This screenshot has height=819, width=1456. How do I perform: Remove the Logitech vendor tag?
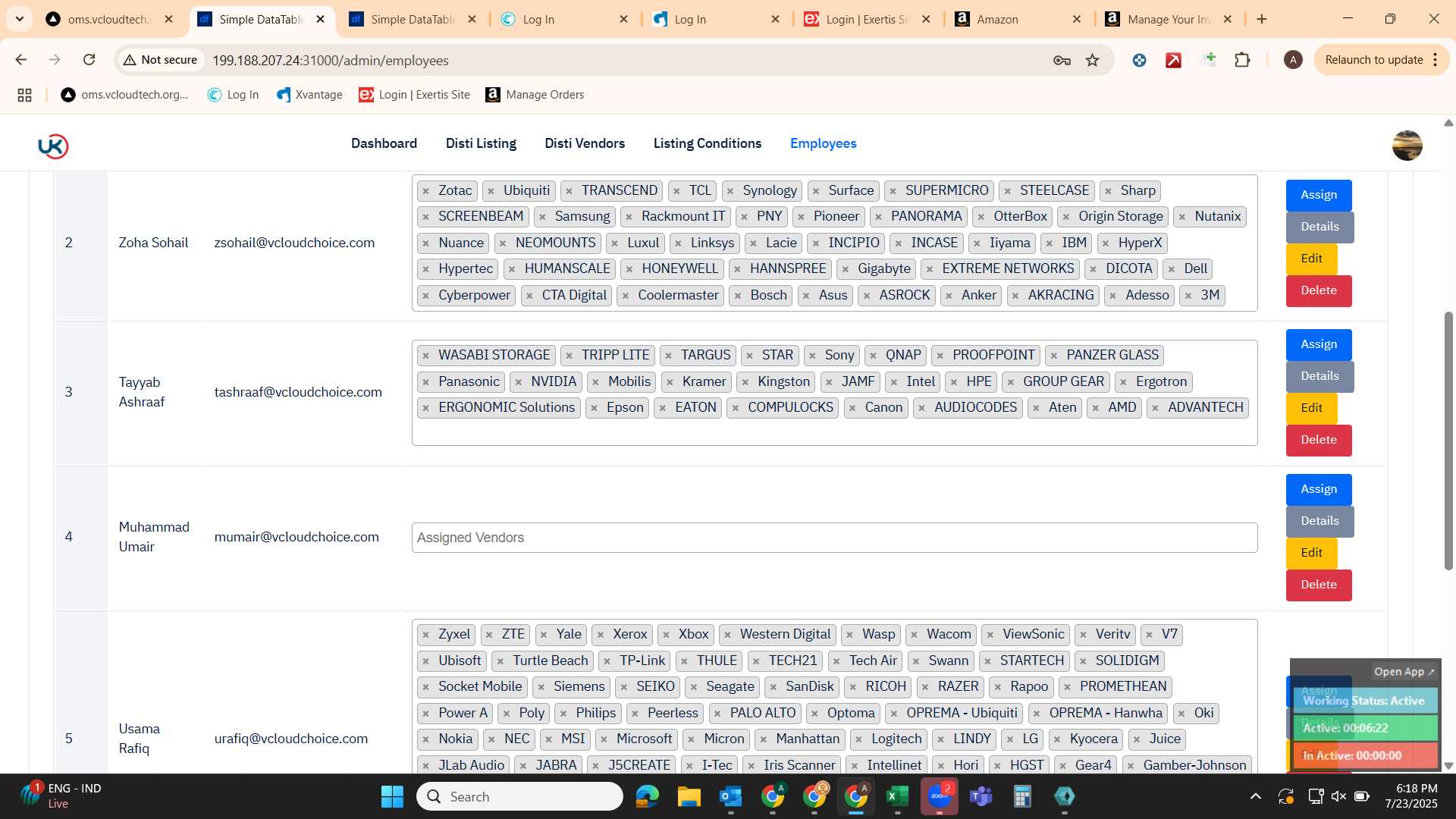858,739
